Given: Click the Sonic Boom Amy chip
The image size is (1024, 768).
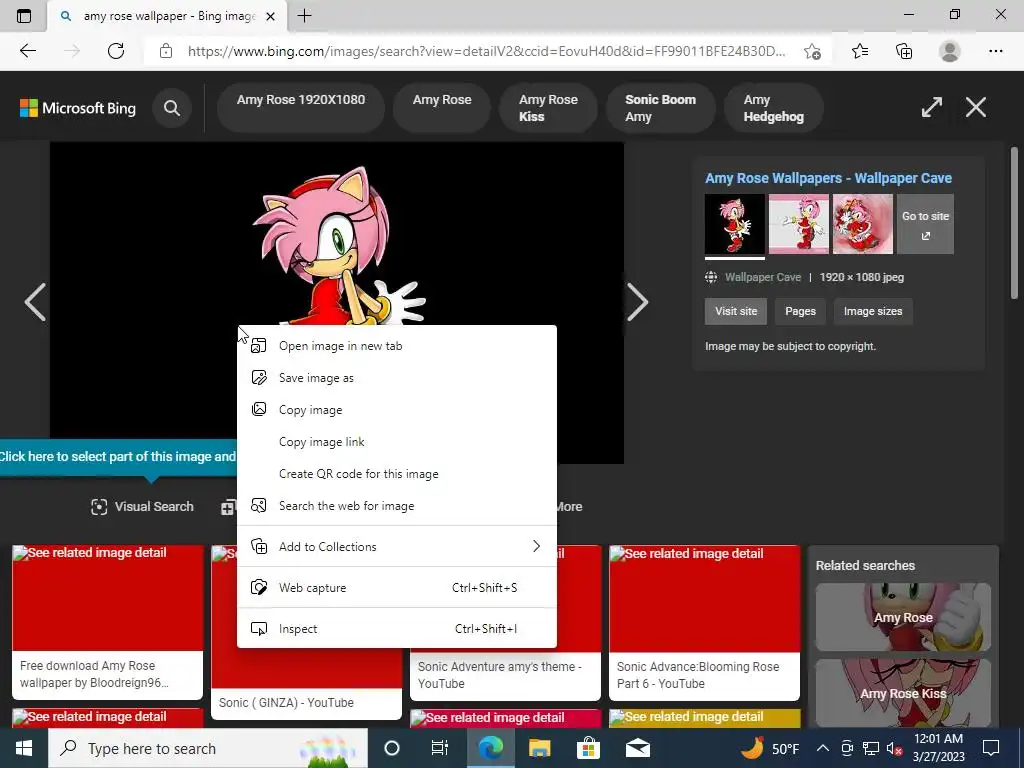Looking at the screenshot, I should 660,108.
